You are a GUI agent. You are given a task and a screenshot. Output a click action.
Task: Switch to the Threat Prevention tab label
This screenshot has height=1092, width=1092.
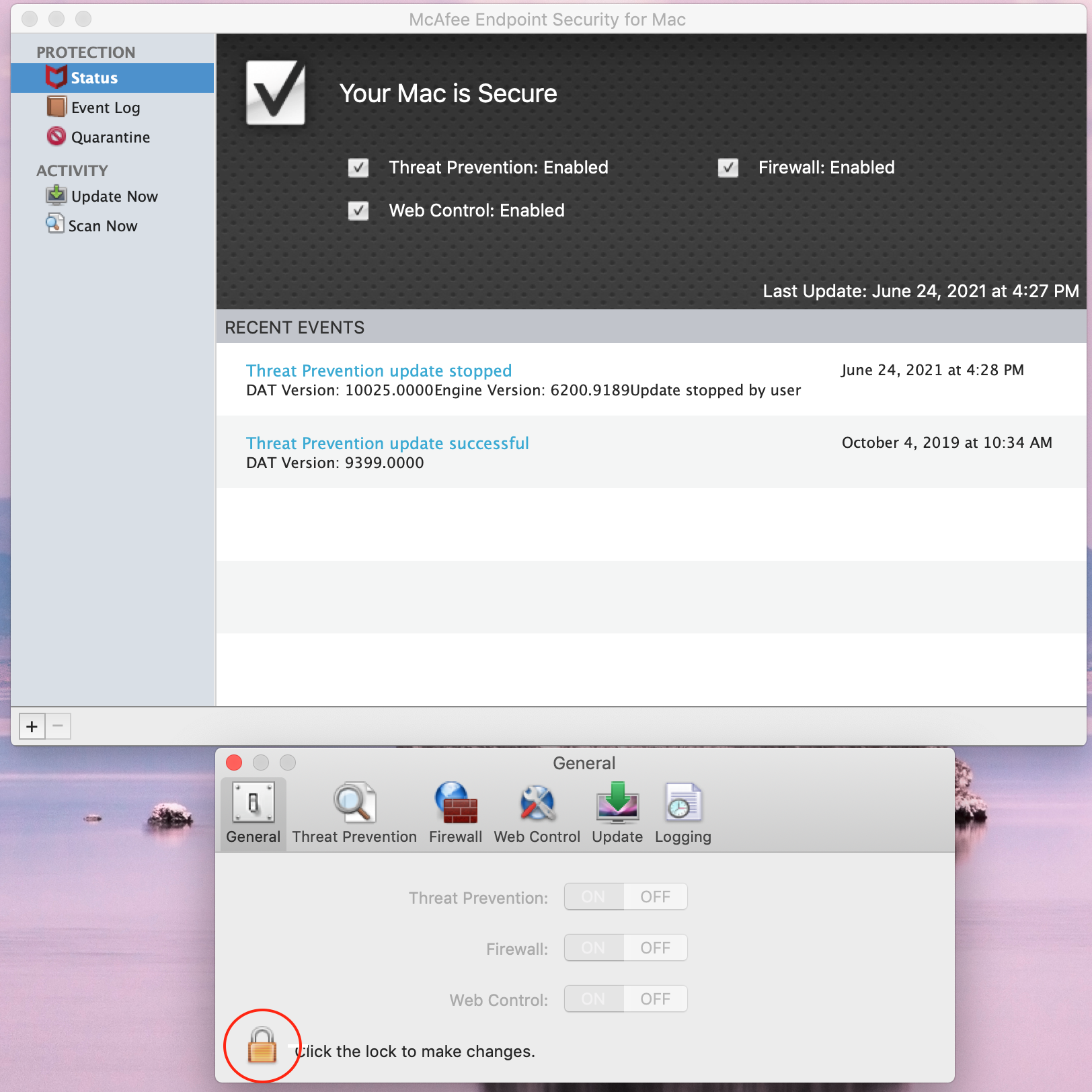click(x=354, y=836)
